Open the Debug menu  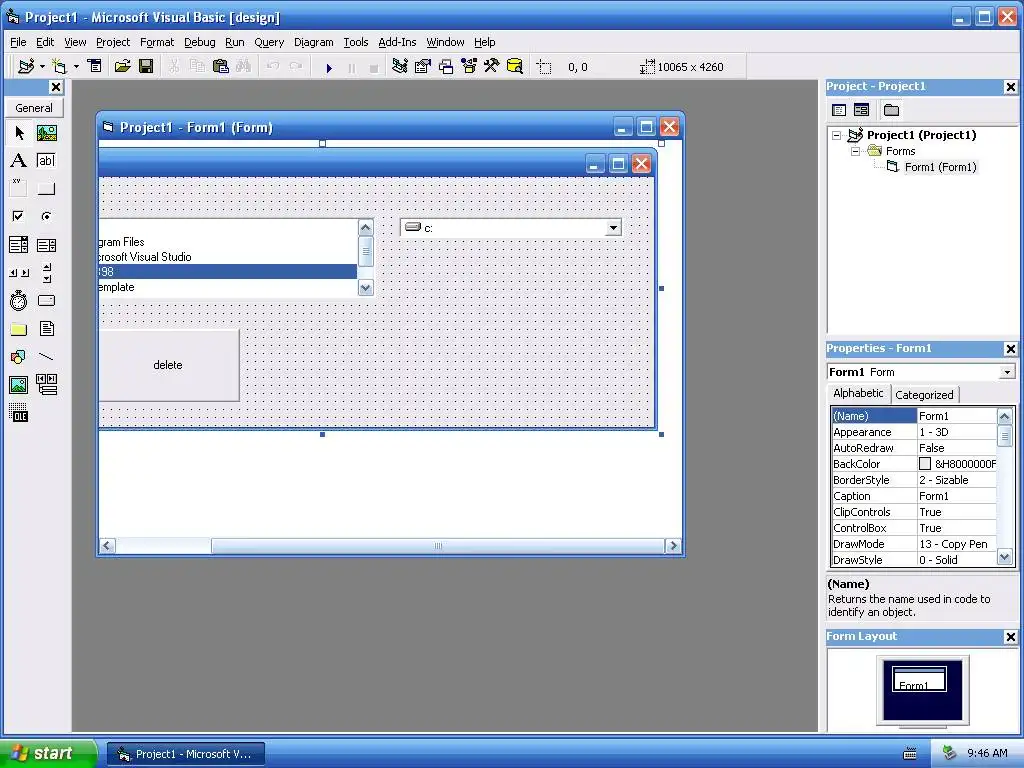200,42
